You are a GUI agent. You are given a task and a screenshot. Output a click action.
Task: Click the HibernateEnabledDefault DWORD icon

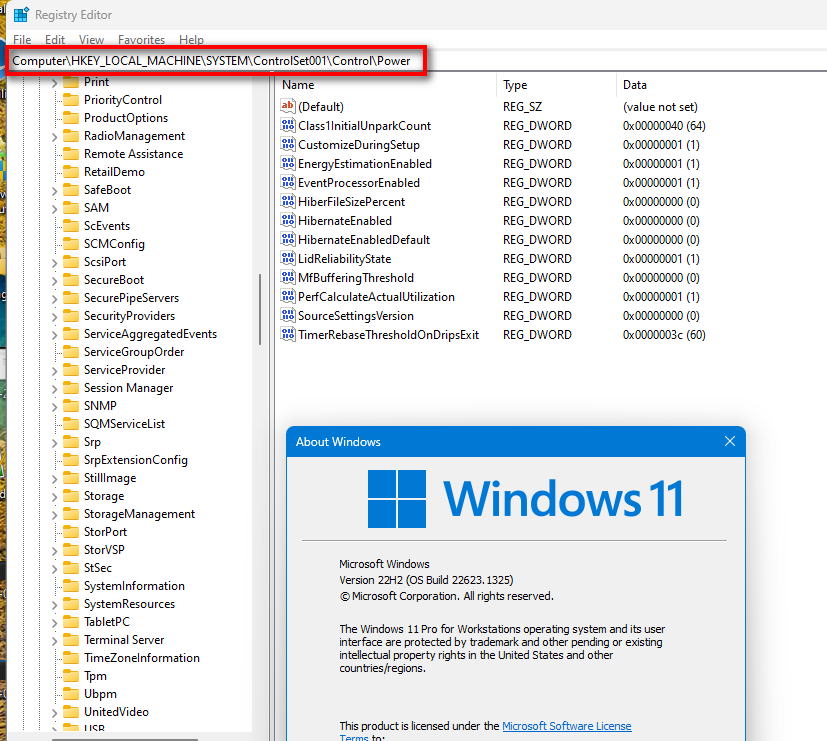tap(287, 239)
